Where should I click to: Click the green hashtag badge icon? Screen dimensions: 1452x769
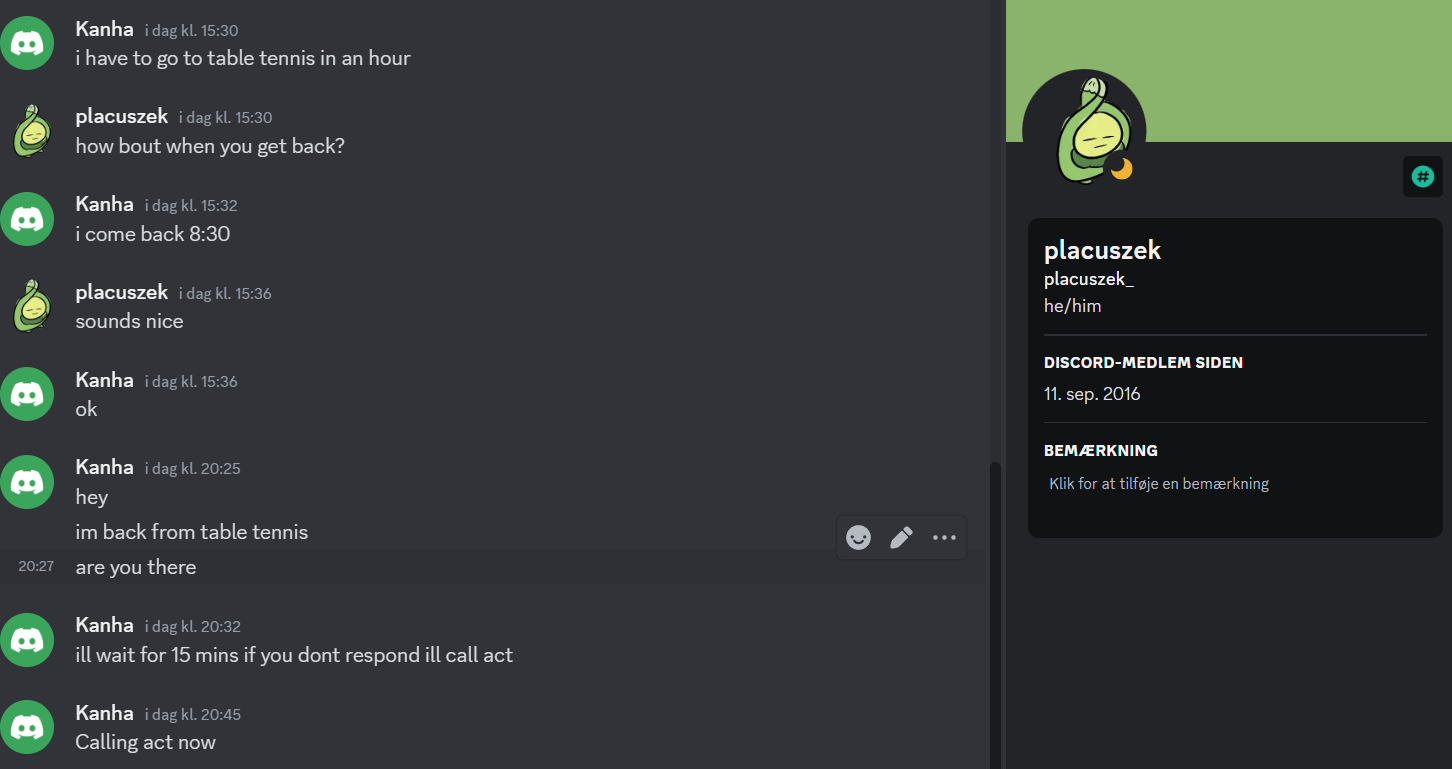(1422, 177)
